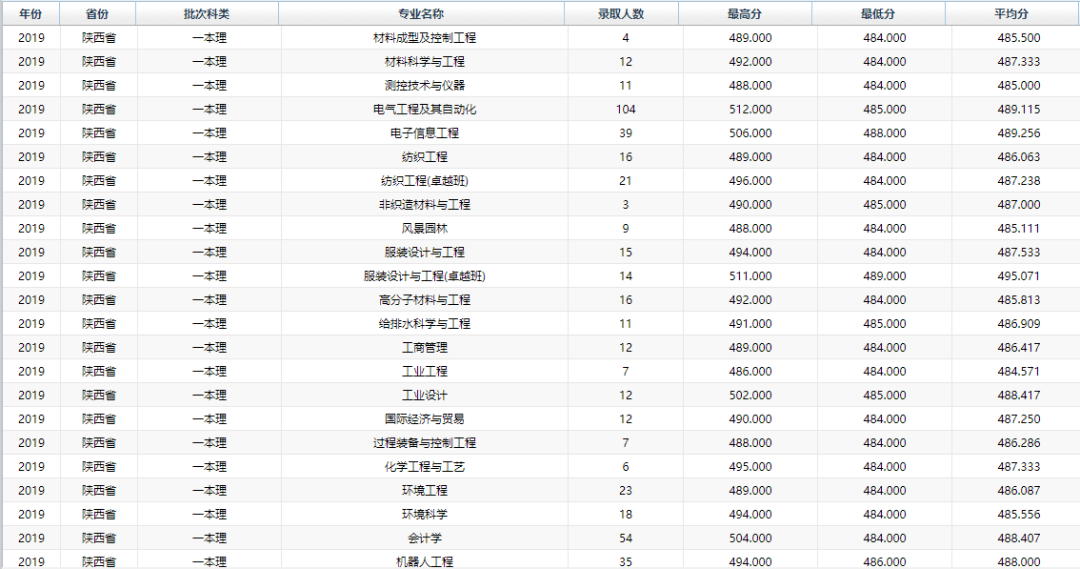Click the 服装设计与工程(卓越班) cell
Image resolution: width=1080 pixels, height=569 pixels.
click(424, 276)
